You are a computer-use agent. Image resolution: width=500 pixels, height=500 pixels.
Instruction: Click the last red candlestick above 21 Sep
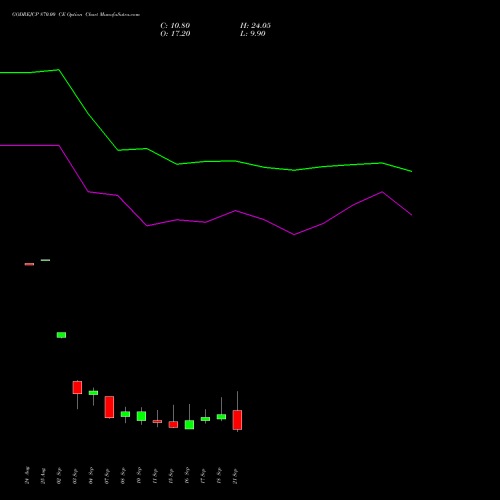(237, 420)
